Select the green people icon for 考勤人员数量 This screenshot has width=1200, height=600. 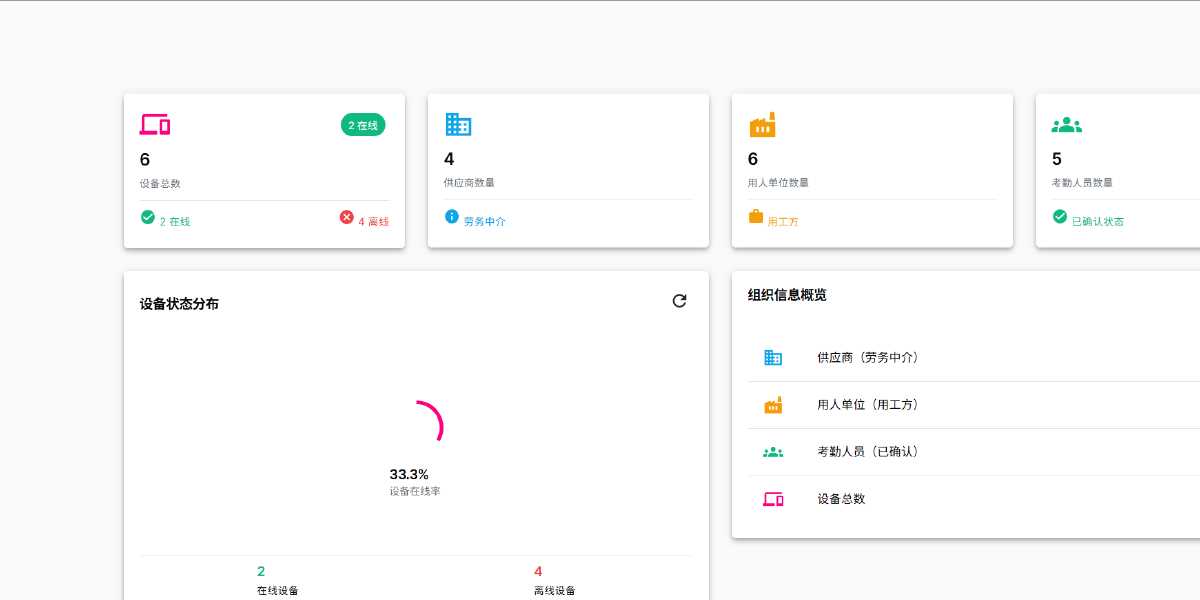point(1065,123)
